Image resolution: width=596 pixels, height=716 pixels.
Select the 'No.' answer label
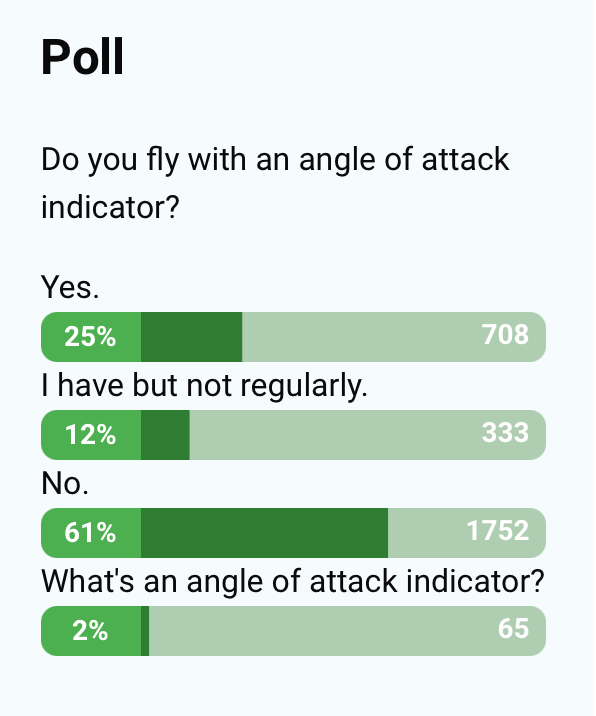coord(65,483)
